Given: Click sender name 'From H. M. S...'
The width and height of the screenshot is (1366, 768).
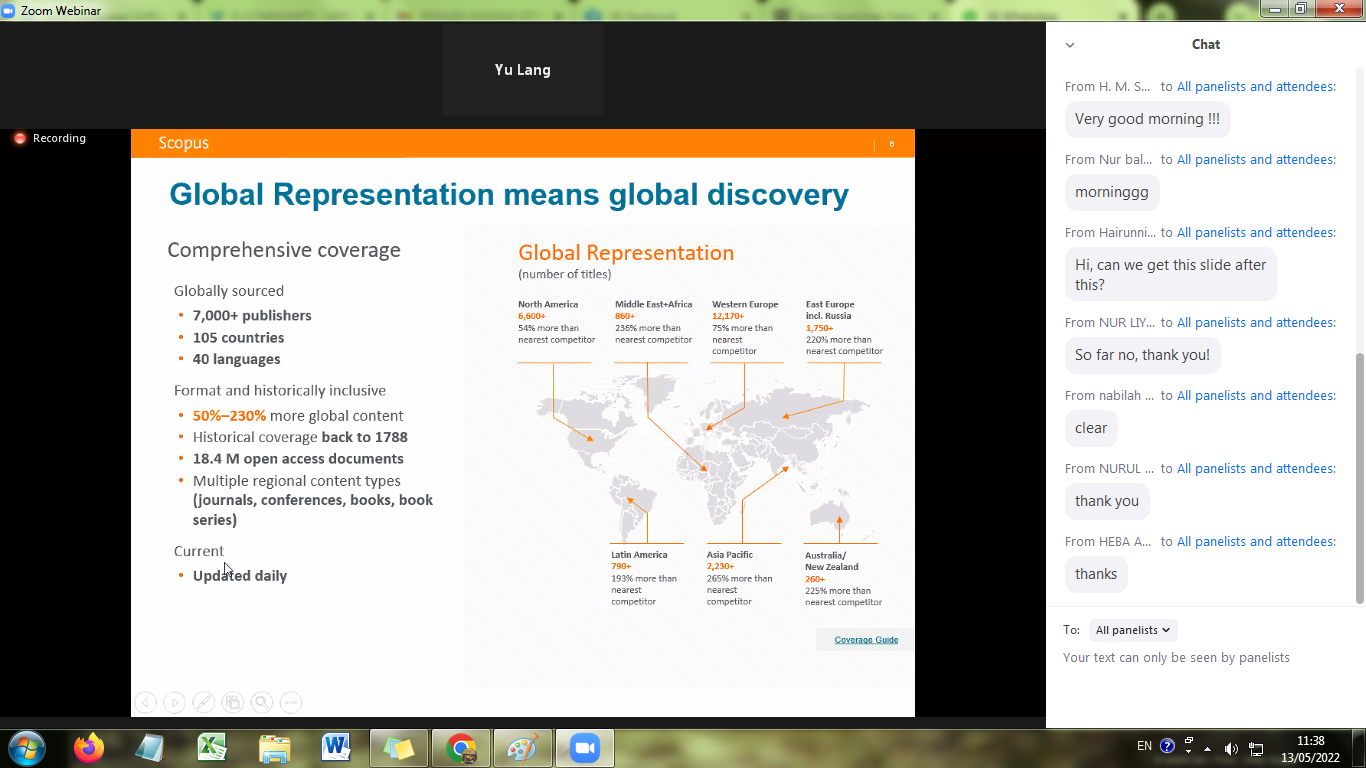Looking at the screenshot, I should click(1107, 87).
